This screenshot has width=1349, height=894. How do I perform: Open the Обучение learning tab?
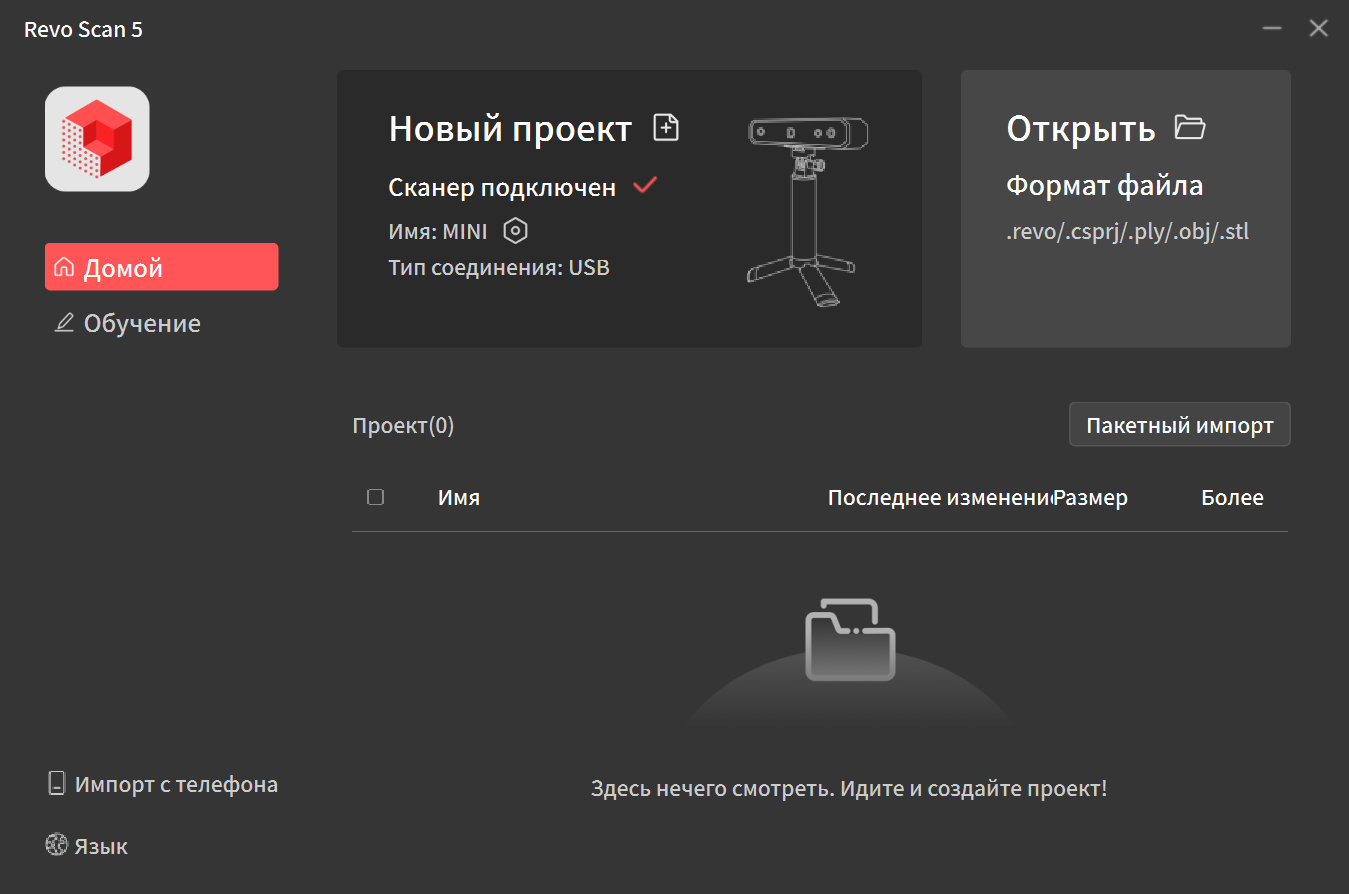(127, 323)
